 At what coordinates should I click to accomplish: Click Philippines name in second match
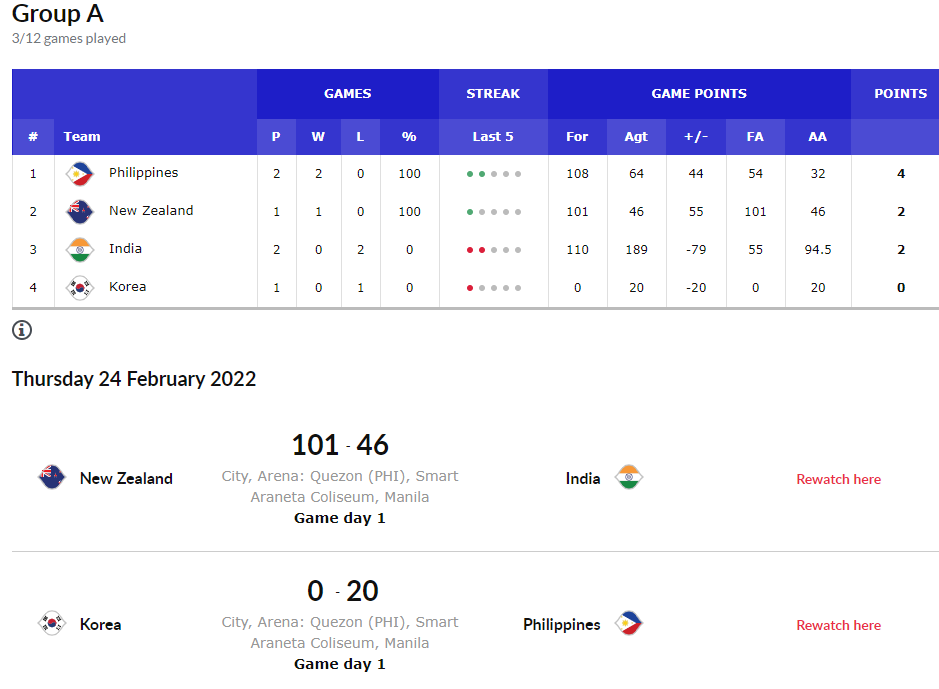pos(562,625)
